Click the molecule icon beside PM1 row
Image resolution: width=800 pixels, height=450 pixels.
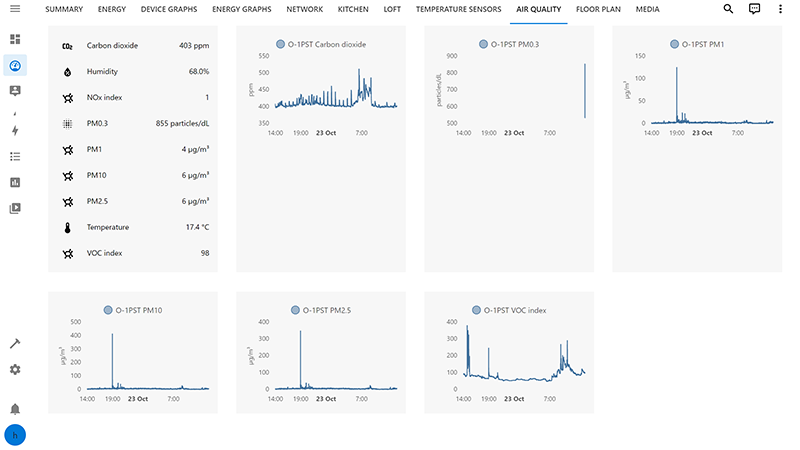[x=67, y=150]
